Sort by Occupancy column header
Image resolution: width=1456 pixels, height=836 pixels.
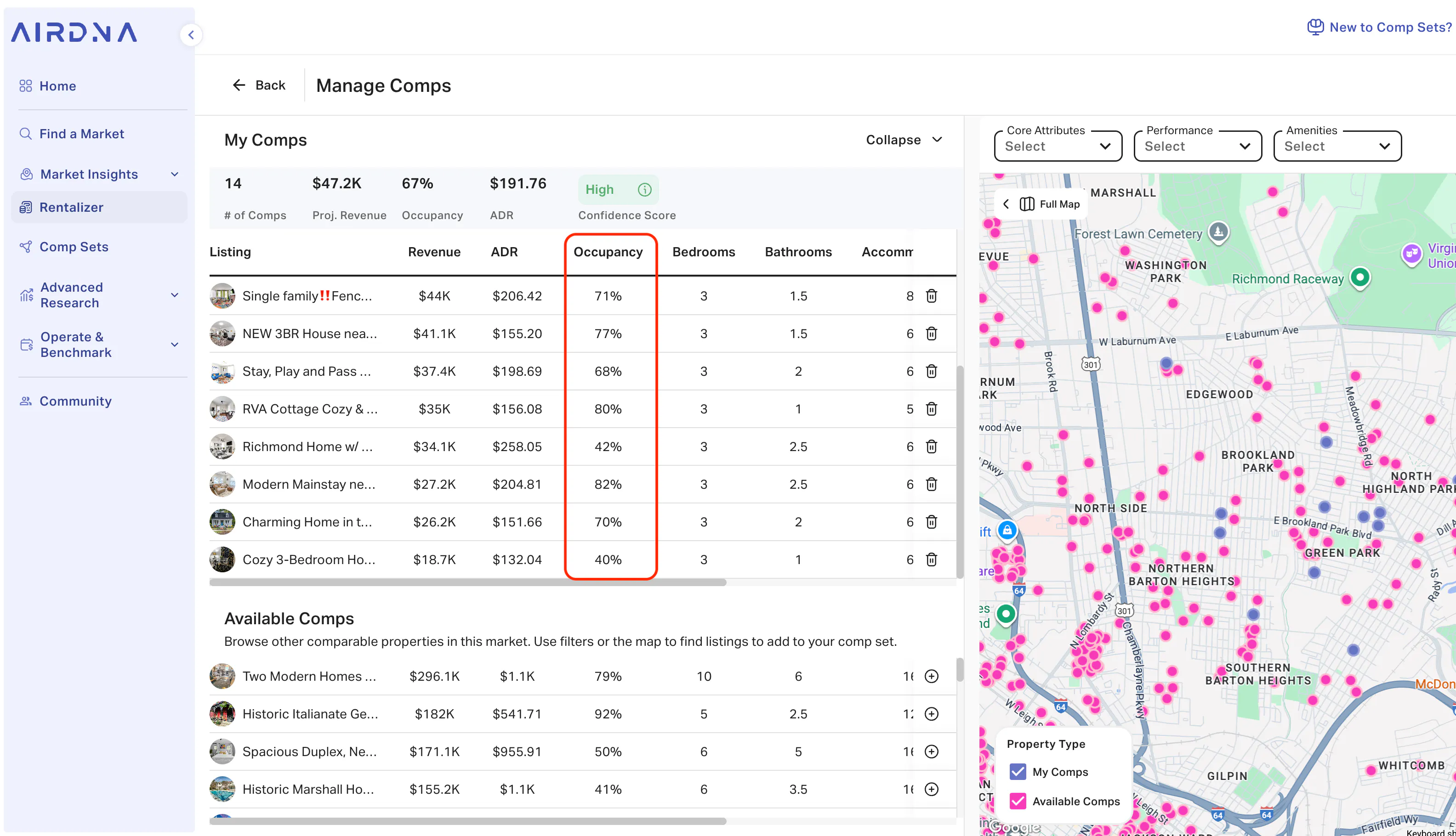click(x=608, y=252)
